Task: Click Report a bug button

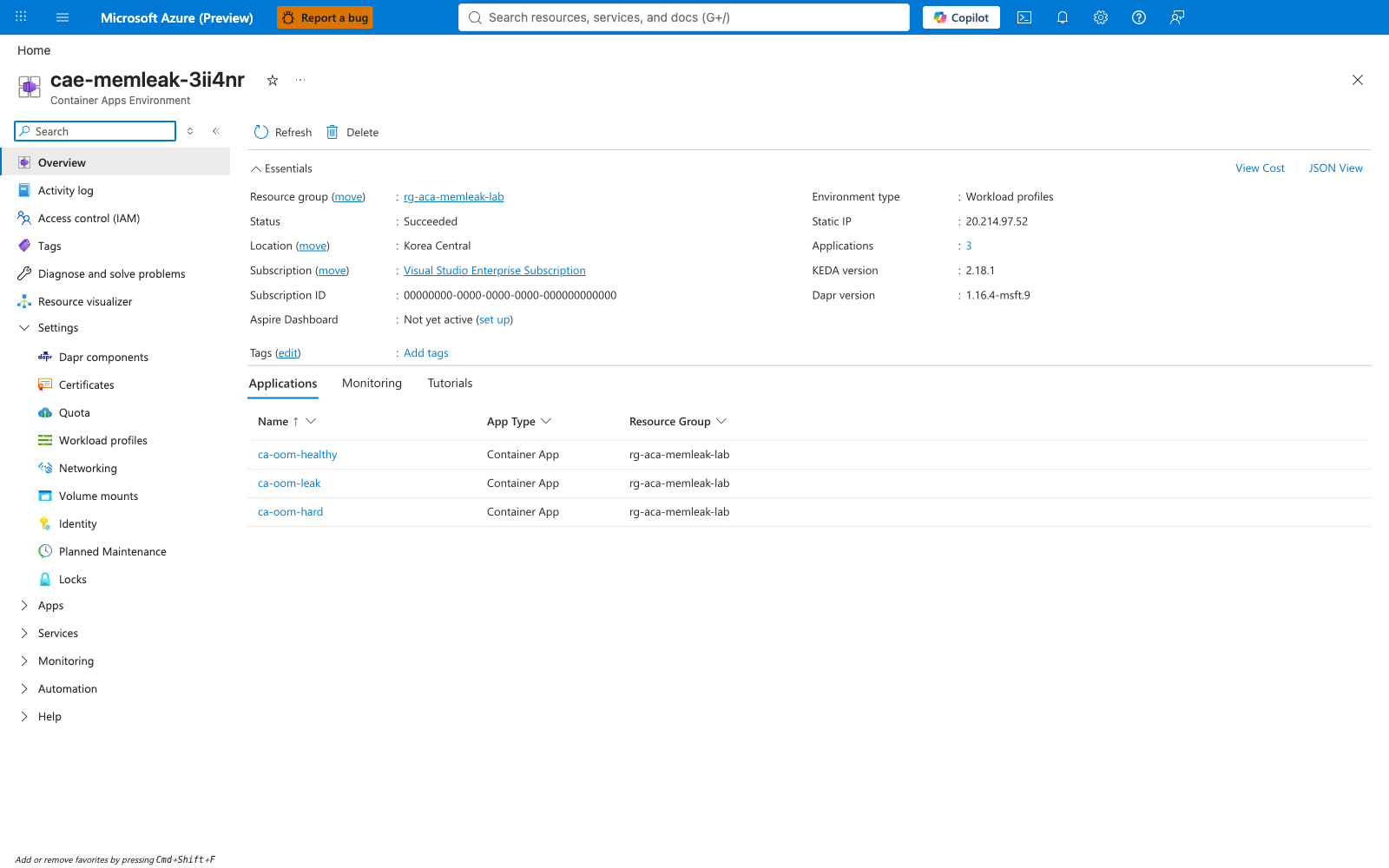Action: (x=325, y=17)
